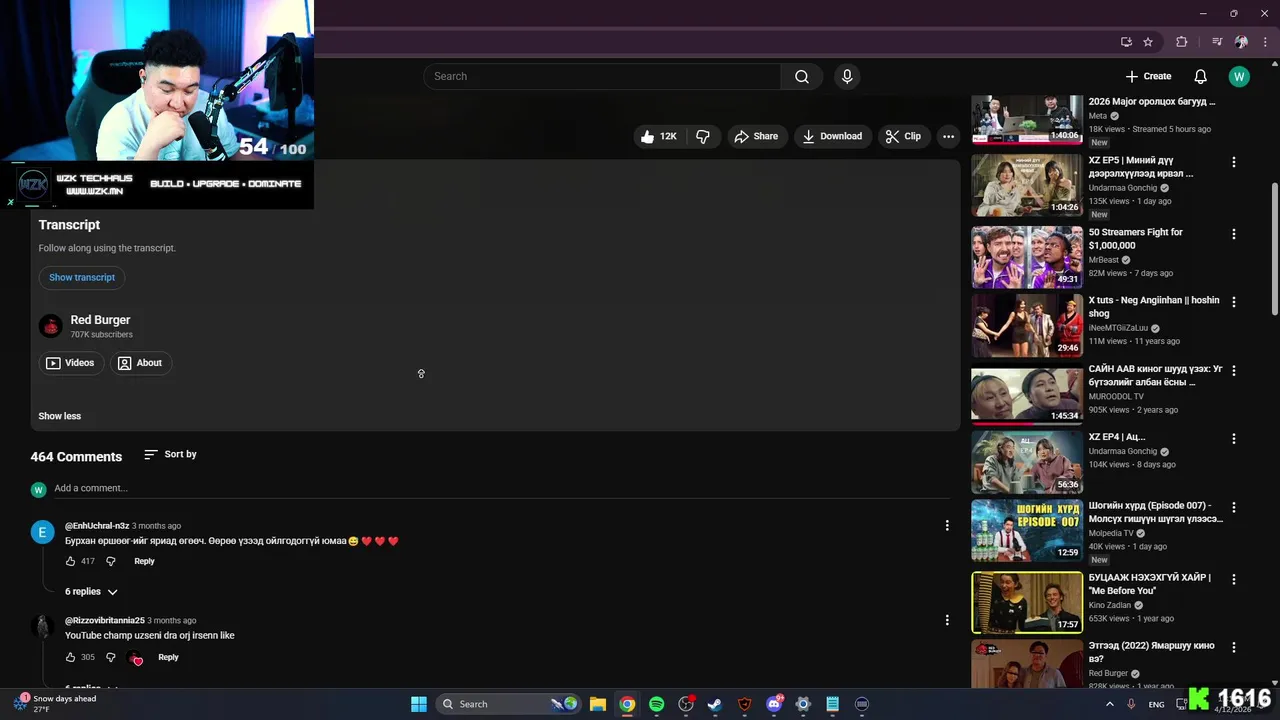This screenshot has height=720, width=1280.
Task: Open Undarmaa Gonchig channel under XZ EP5
Action: 1123,187
